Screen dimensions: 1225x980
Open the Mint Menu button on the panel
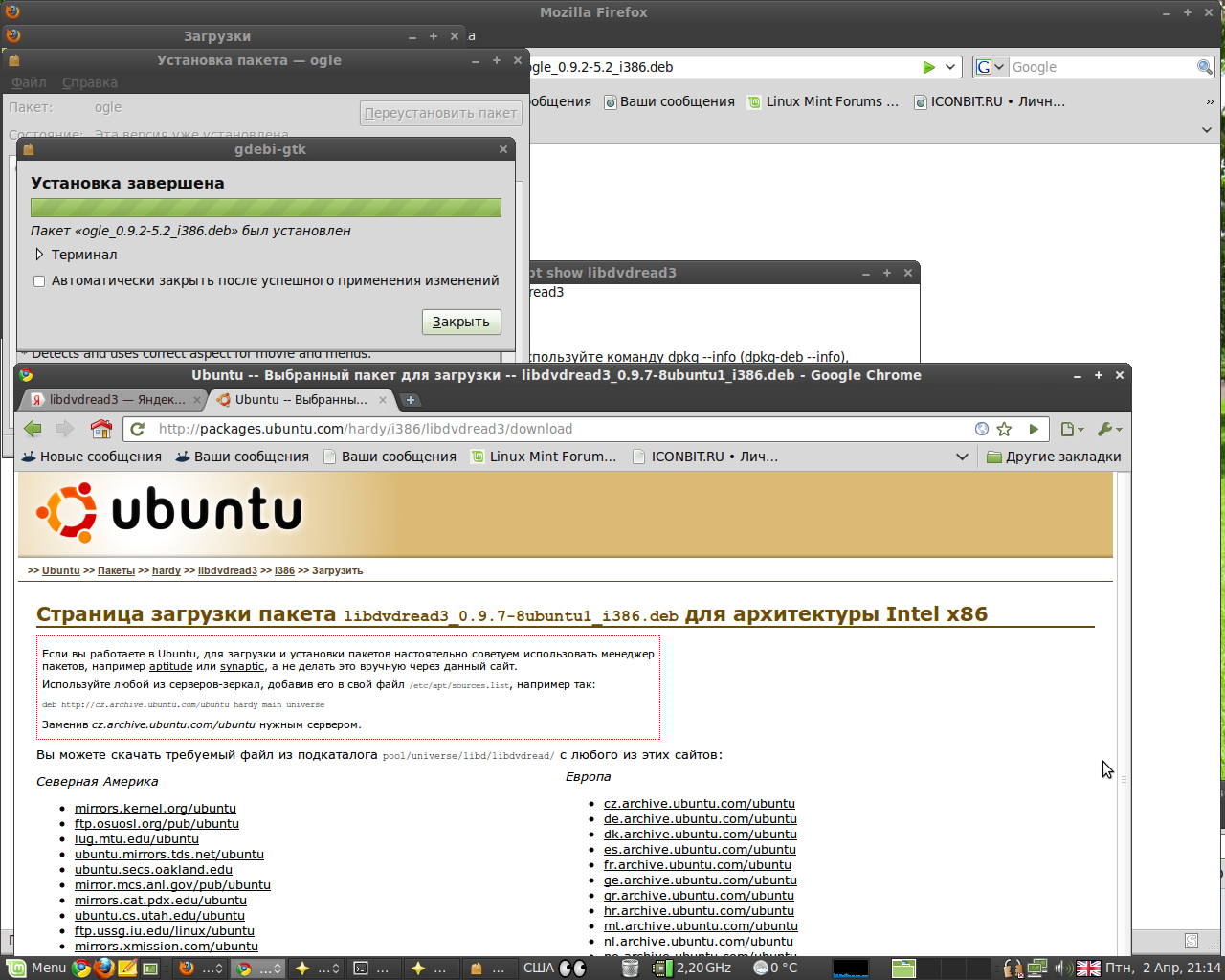(x=35, y=968)
